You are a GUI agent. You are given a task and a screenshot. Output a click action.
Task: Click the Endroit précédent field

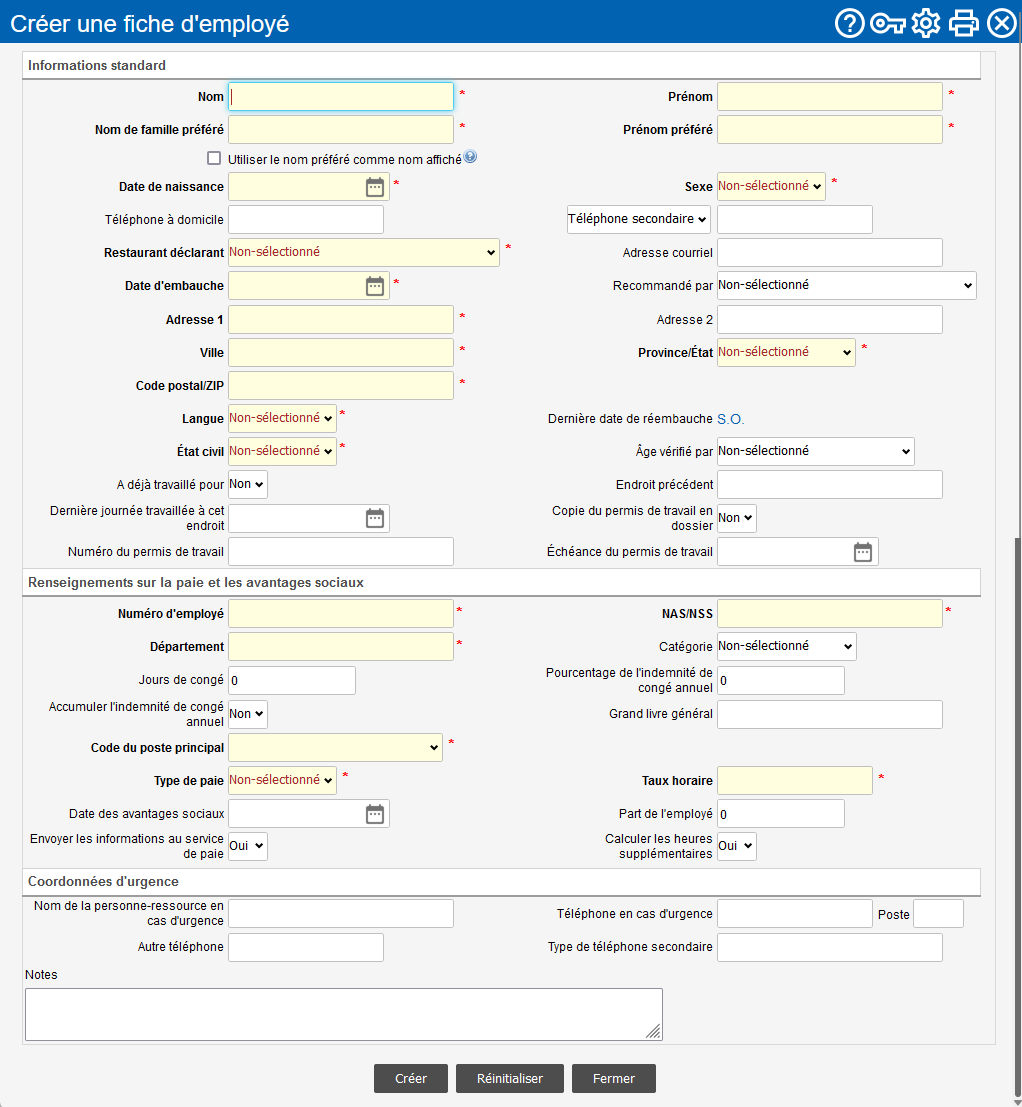[x=829, y=484]
